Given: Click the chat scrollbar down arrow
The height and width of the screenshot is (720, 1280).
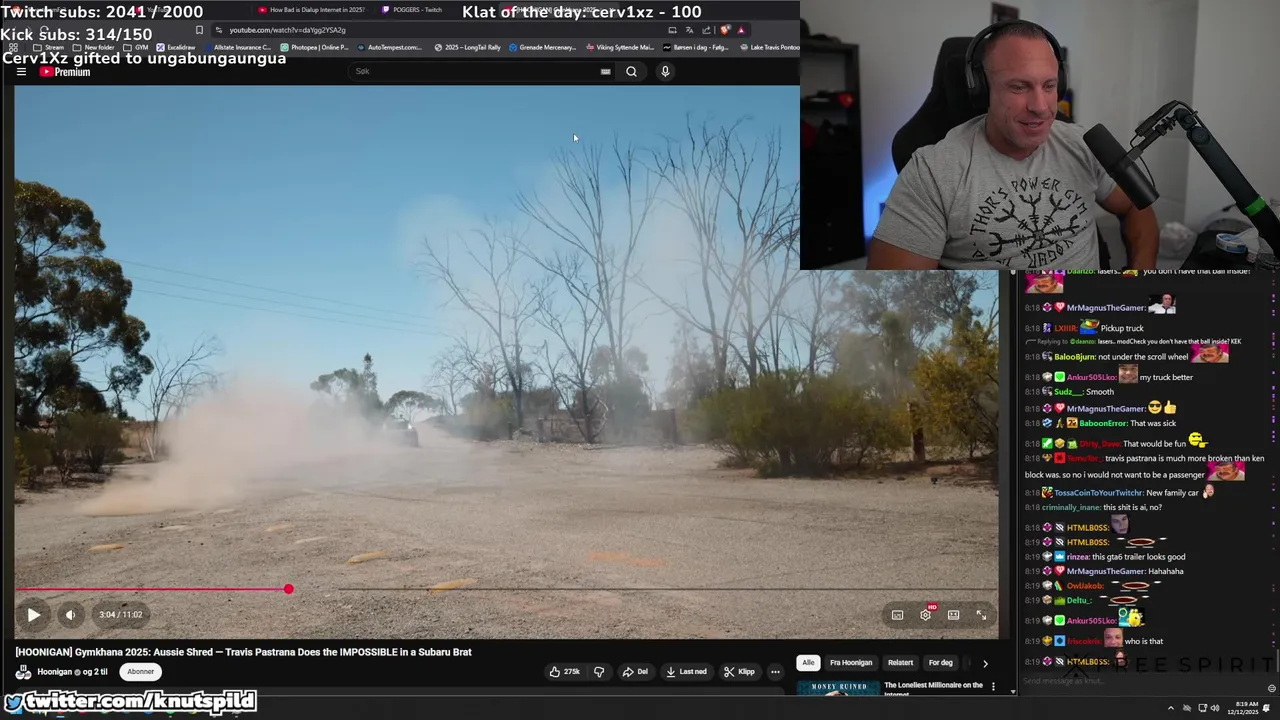Looking at the screenshot, I should 1013,690.
